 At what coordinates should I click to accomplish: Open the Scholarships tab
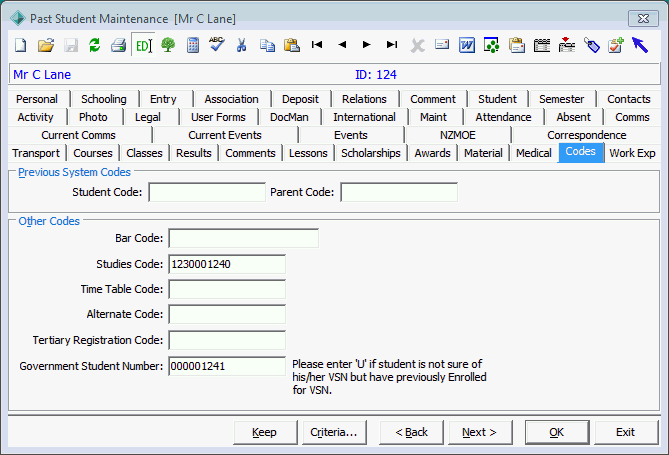370,153
